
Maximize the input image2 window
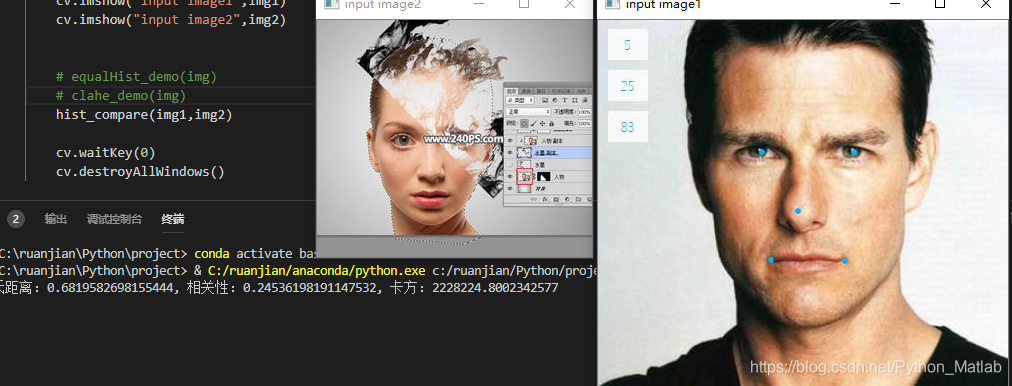tap(523, 4)
